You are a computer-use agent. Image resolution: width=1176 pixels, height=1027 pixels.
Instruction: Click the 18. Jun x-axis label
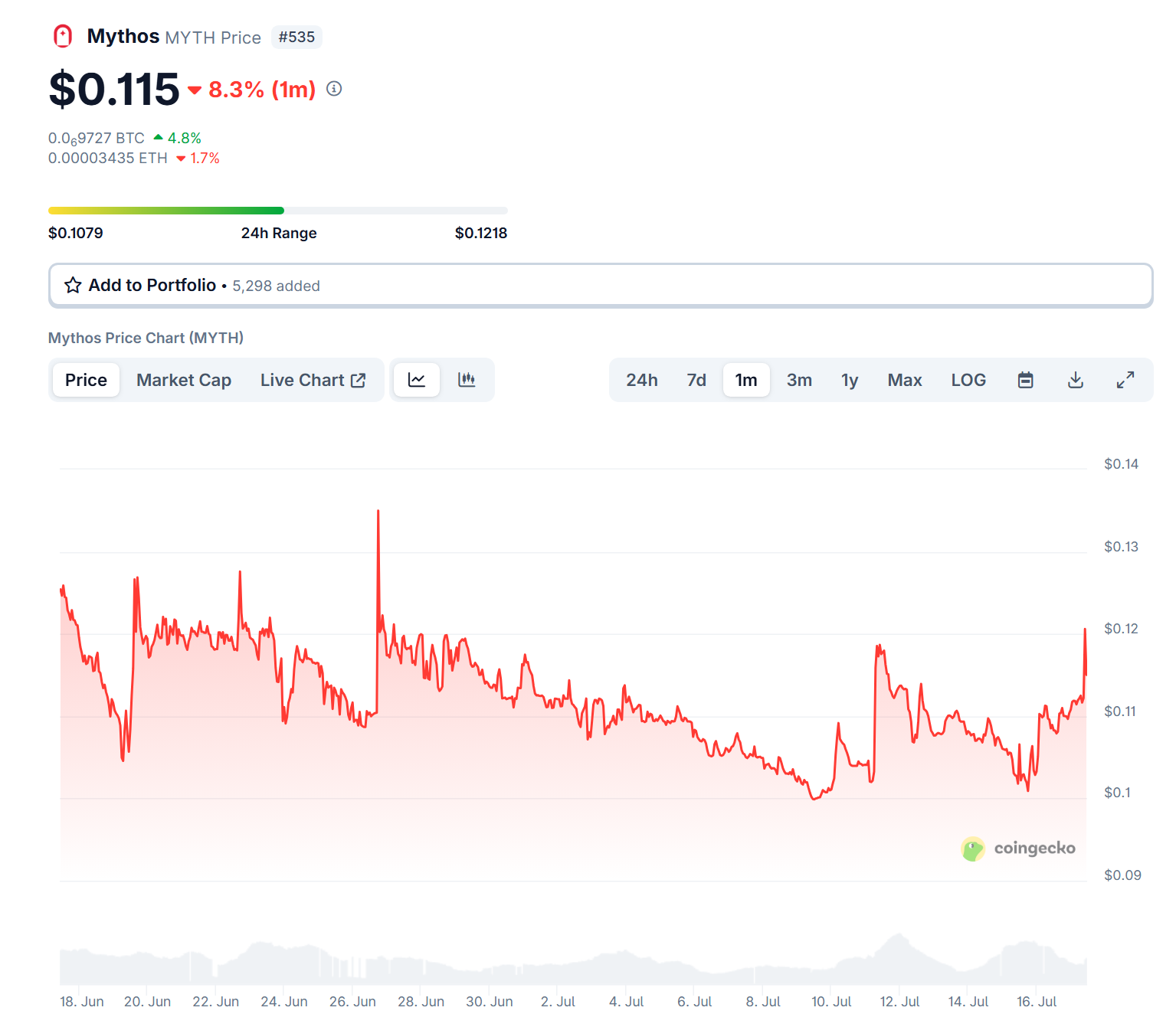82,1002
